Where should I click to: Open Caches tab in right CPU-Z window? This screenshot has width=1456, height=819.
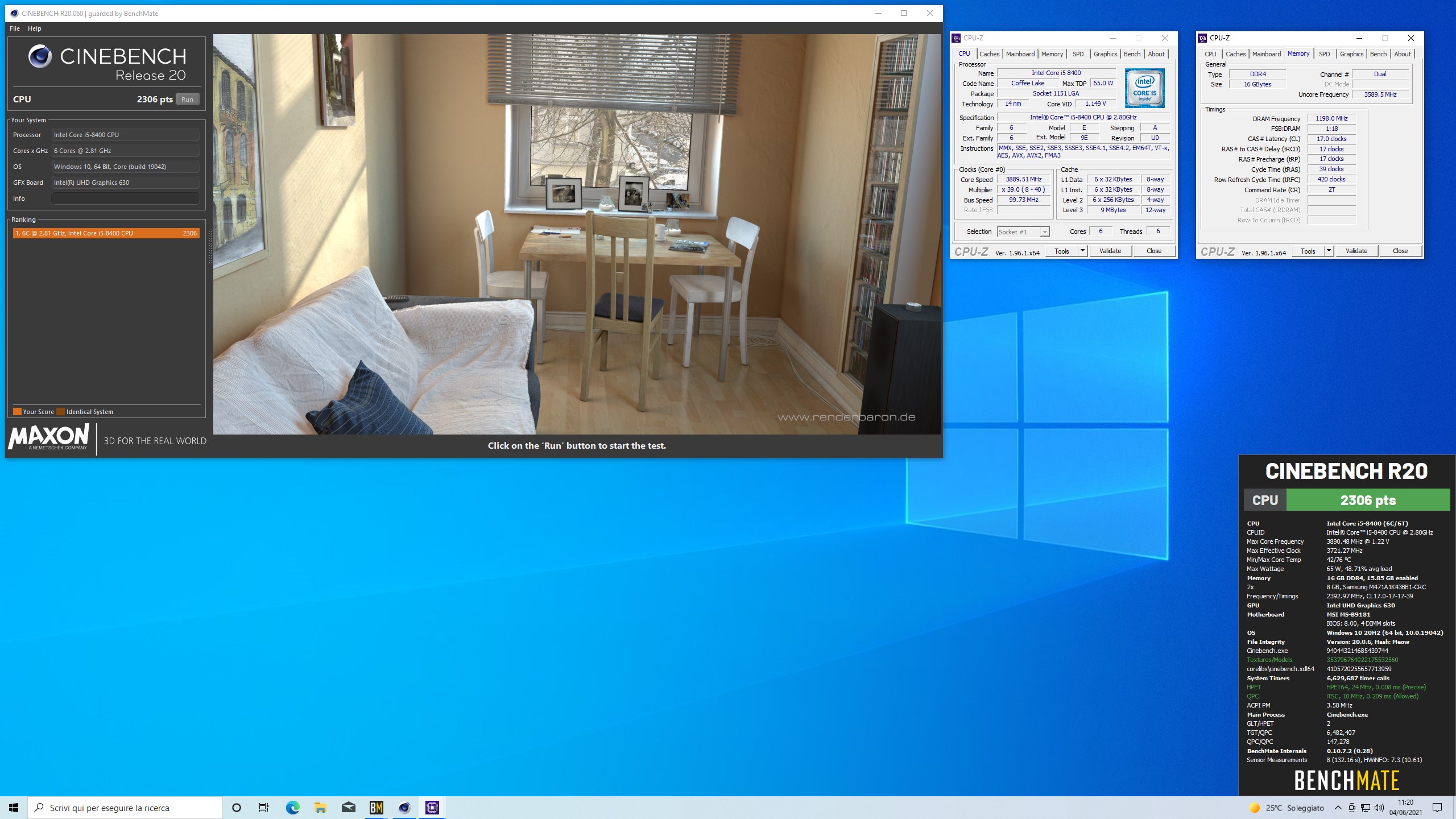coord(1235,54)
